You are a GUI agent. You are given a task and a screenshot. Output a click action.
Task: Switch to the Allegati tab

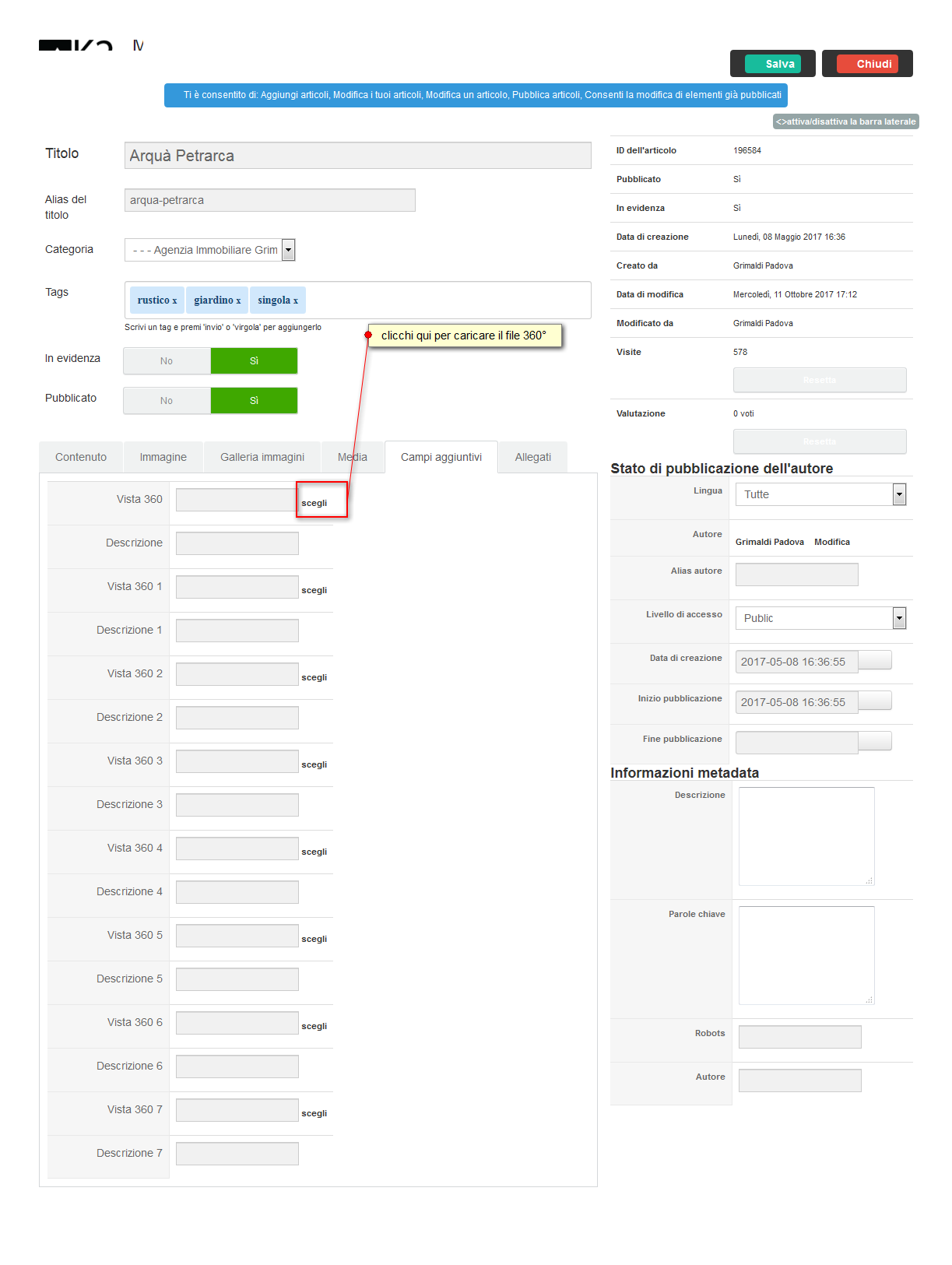coord(533,458)
